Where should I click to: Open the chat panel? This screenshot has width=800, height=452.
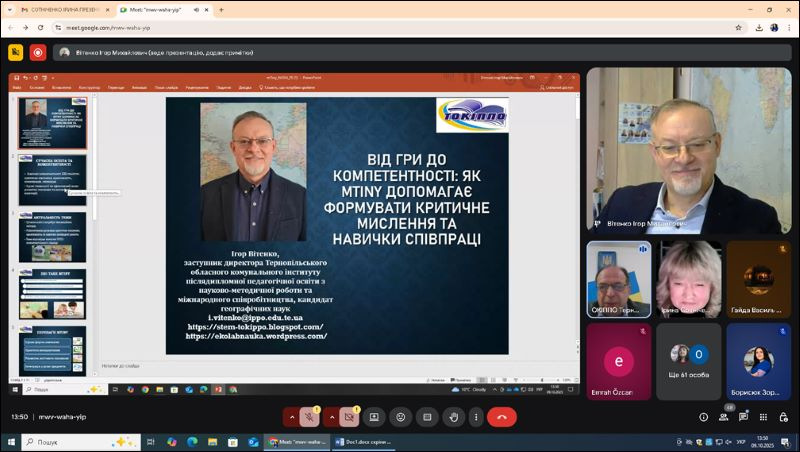(x=745, y=417)
